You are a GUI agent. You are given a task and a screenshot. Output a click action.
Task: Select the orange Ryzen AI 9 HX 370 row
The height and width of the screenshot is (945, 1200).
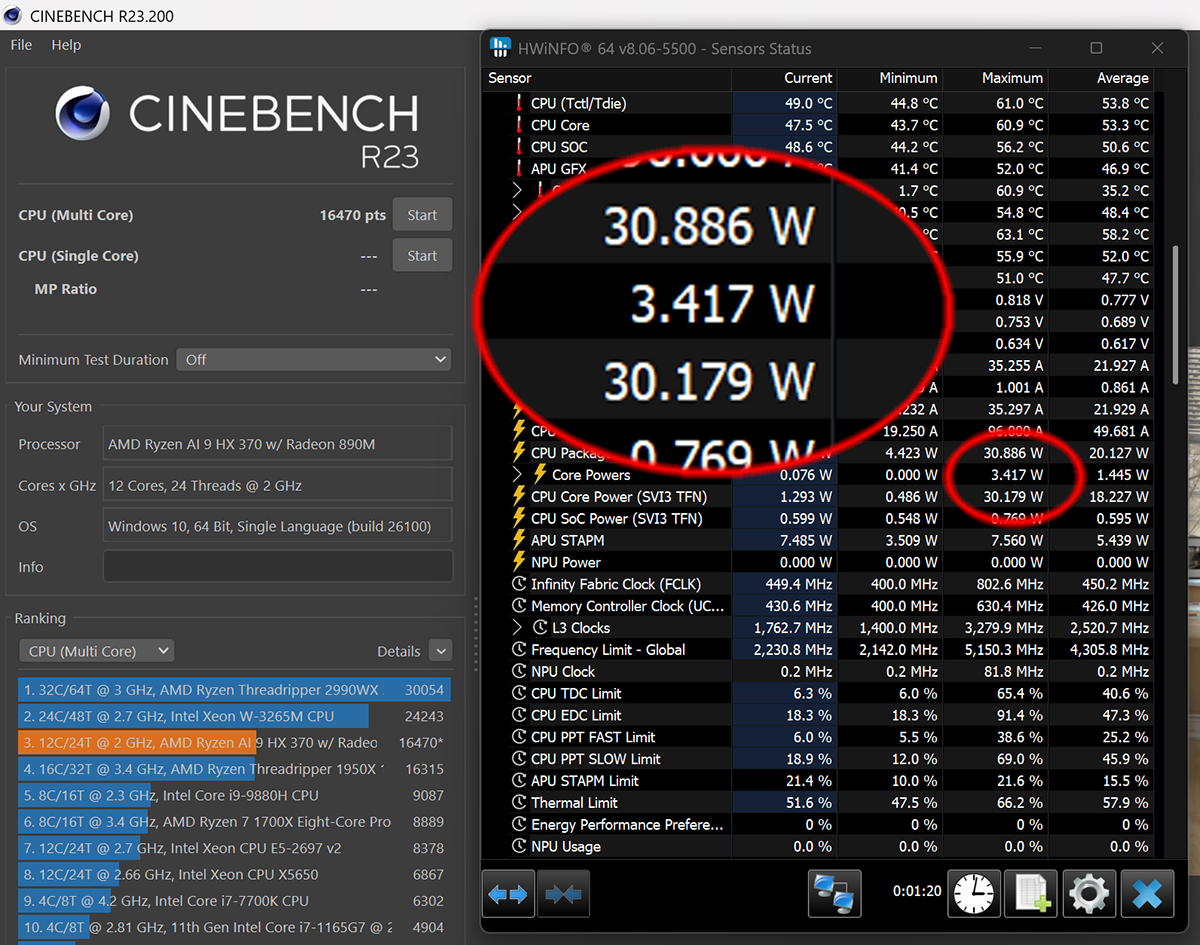pos(235,742)
